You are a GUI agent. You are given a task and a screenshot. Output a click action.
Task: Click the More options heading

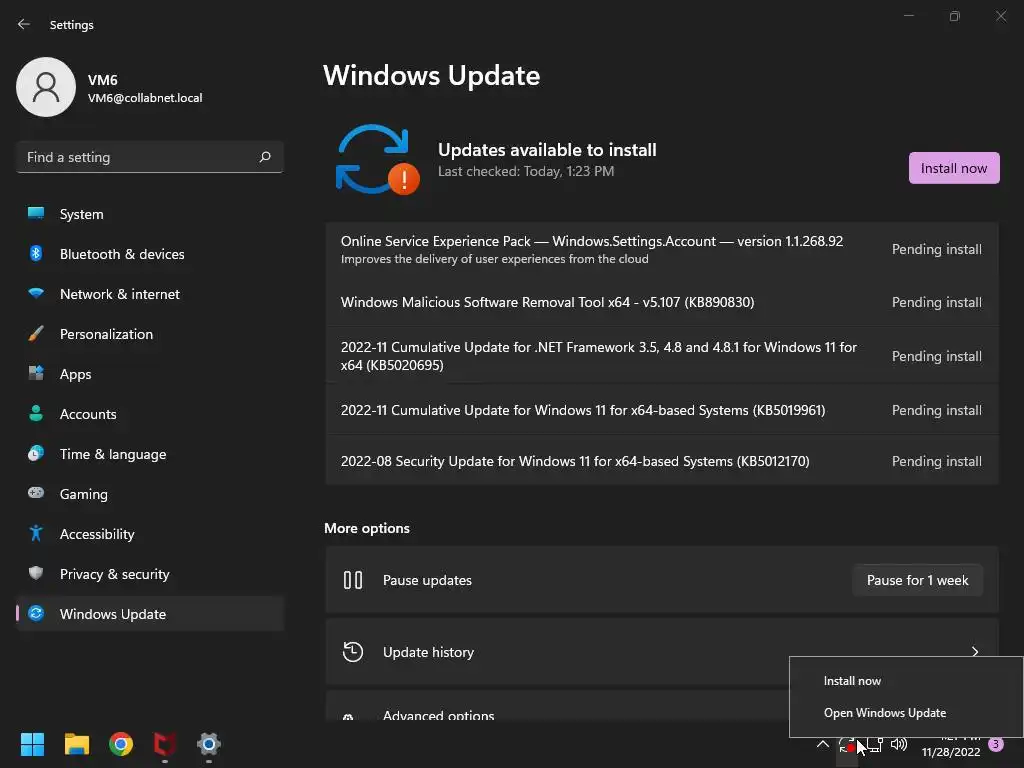point(367,528)
